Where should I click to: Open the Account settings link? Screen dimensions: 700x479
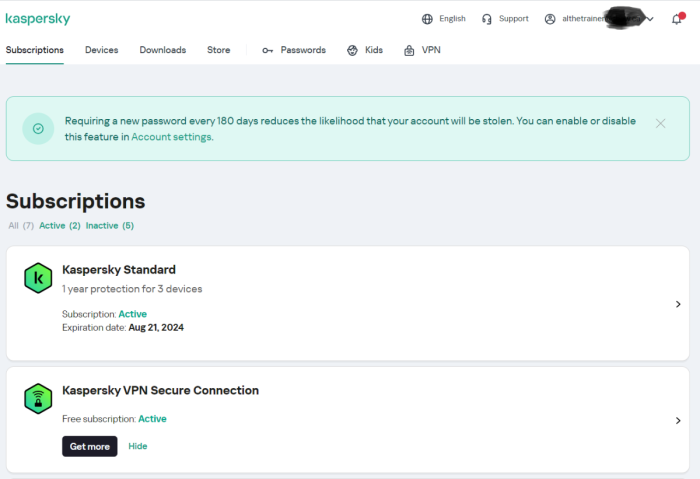[x=171, y=137]
